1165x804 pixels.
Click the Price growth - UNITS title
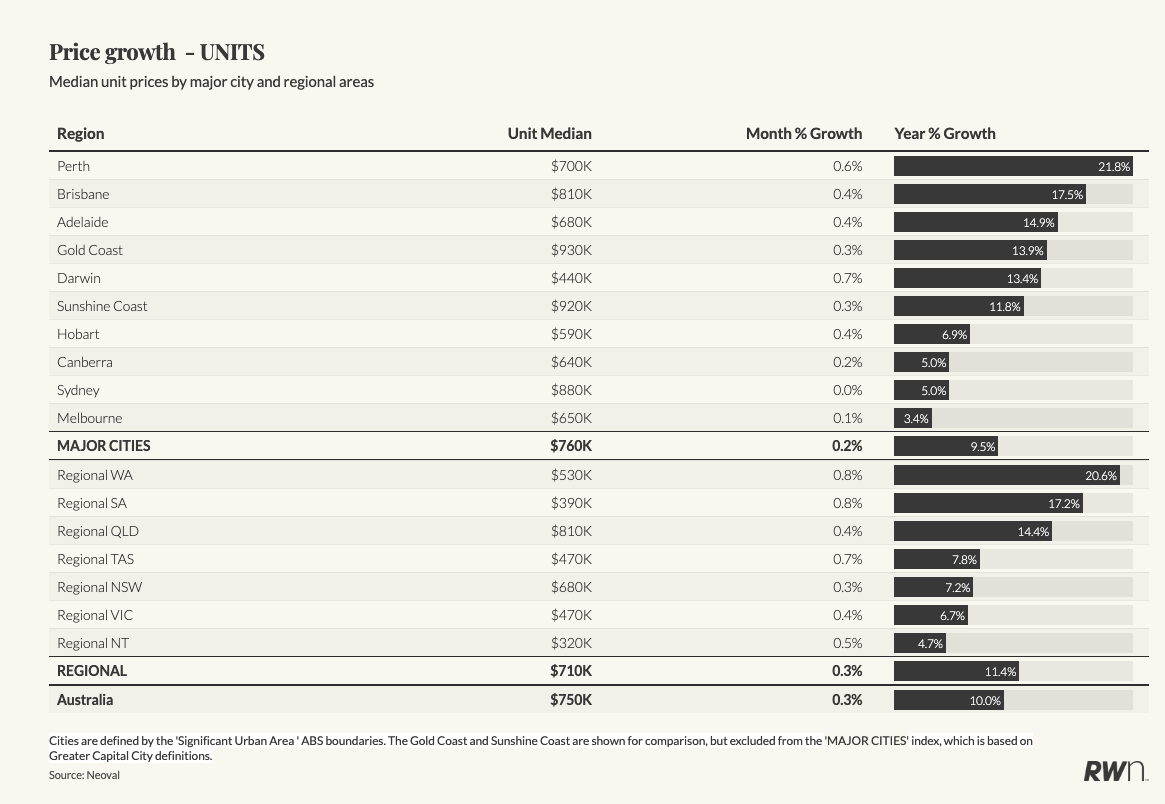157,52
